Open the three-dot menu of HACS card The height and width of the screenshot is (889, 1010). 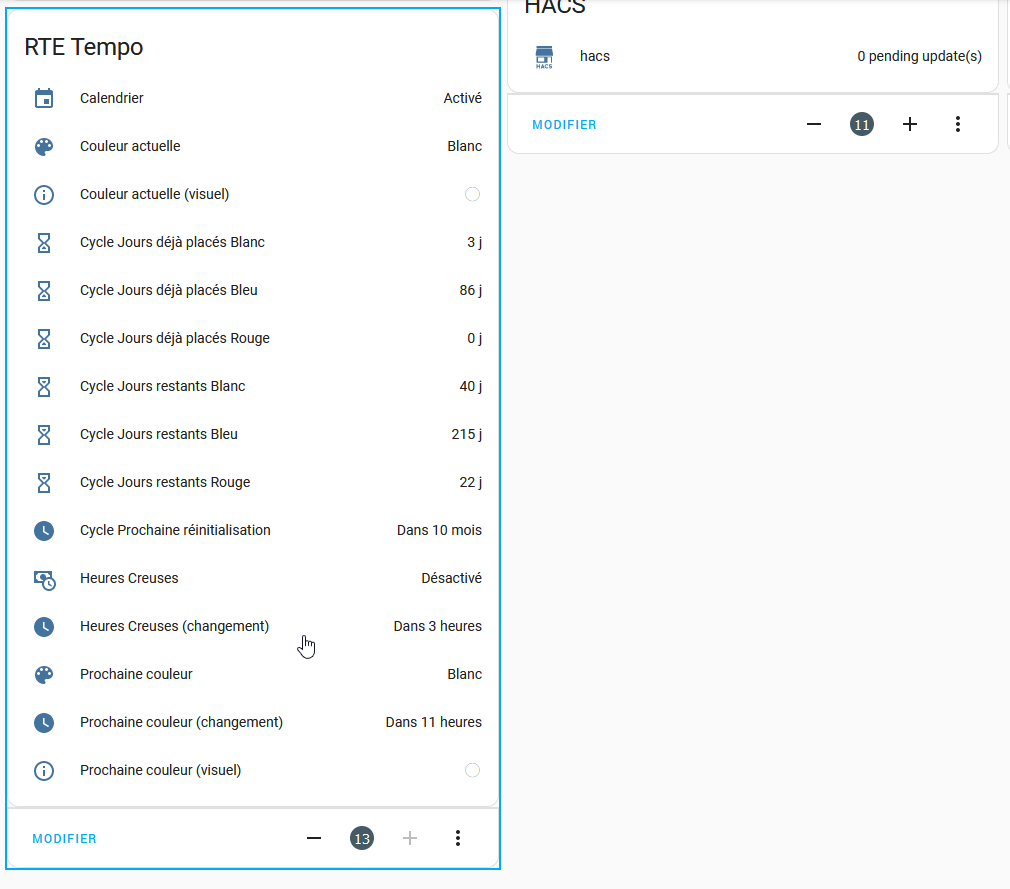(958, 124)
